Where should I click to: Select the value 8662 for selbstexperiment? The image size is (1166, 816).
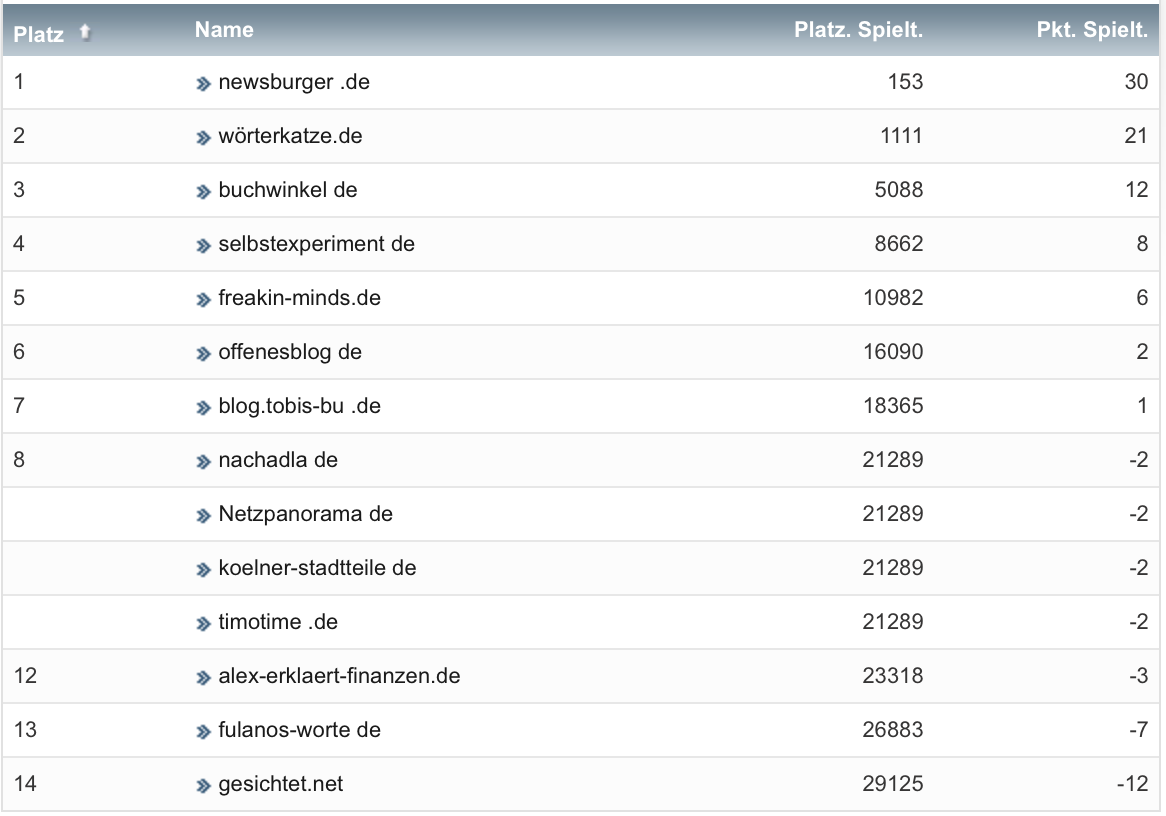click(x=898, y=244)
